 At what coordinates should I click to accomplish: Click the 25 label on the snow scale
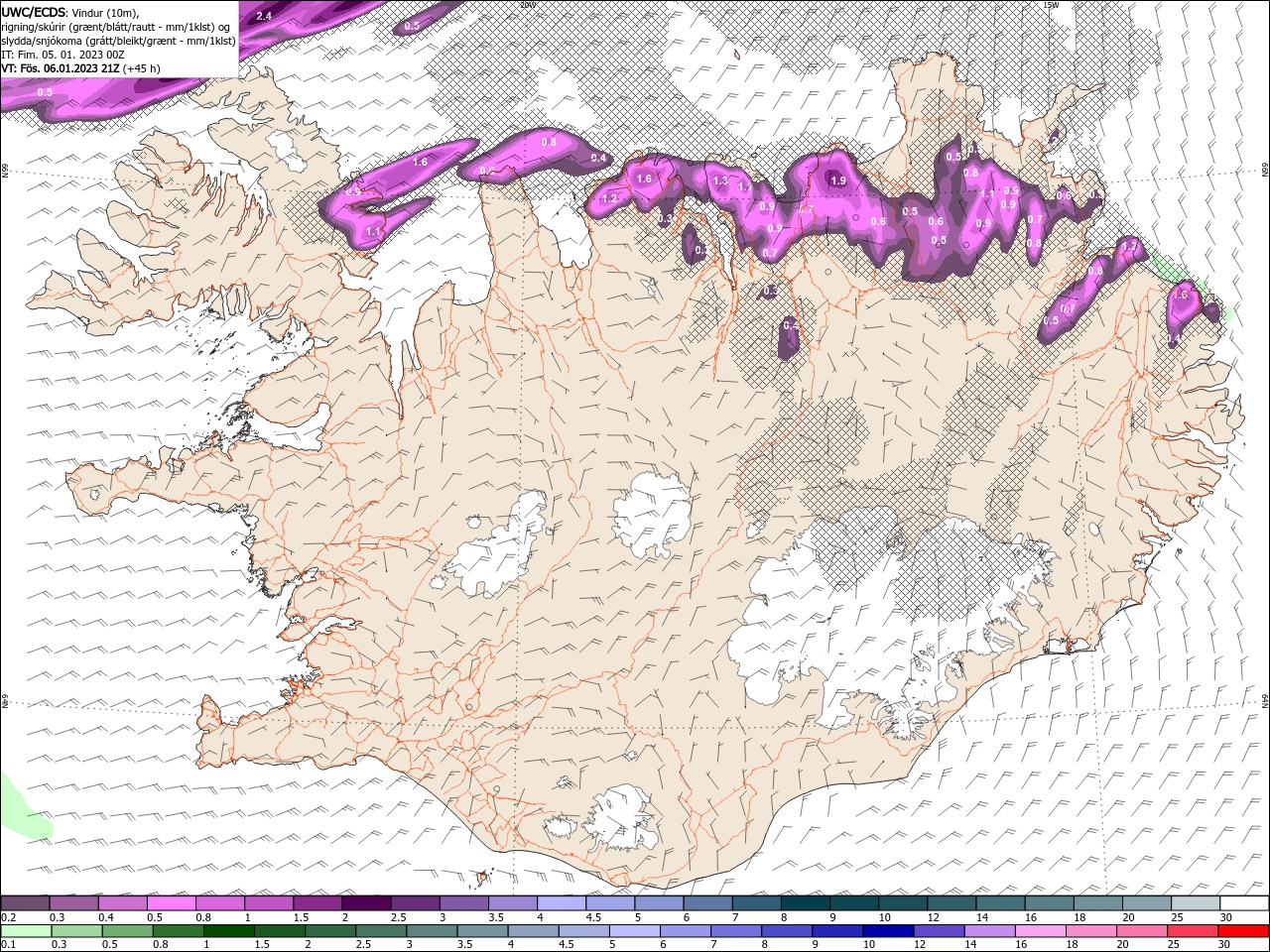pos(1177,917)
